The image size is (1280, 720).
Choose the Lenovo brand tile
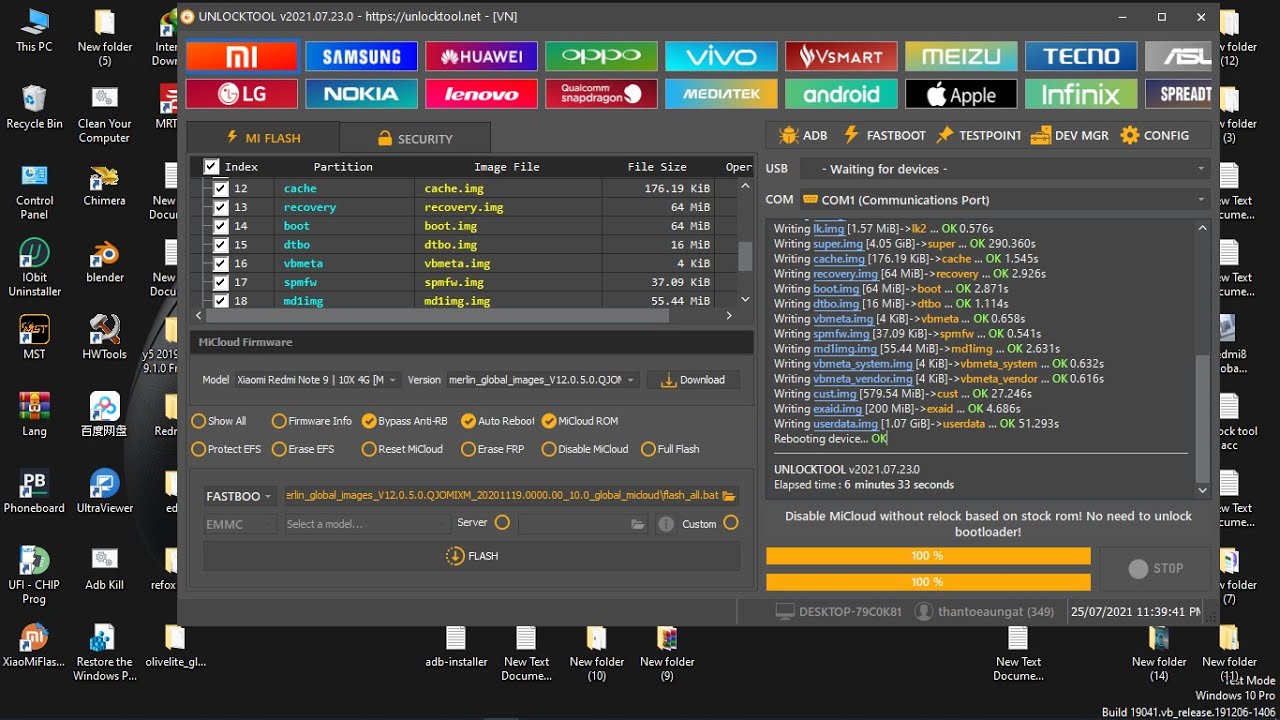tap(481, 94)
